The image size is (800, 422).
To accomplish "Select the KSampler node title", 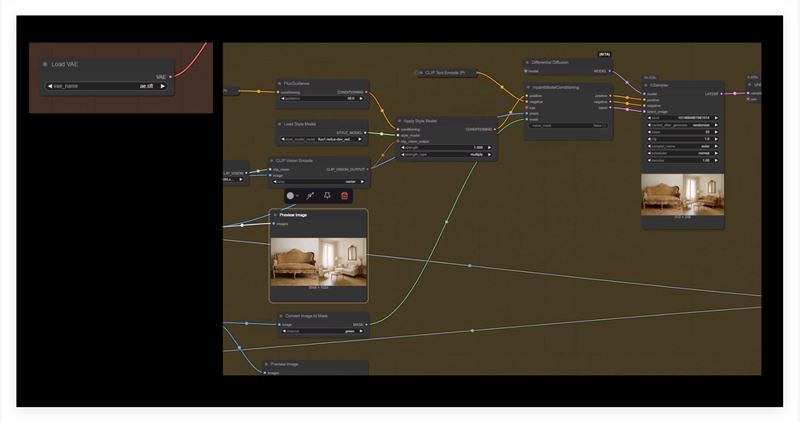I will tap(659, 85).
